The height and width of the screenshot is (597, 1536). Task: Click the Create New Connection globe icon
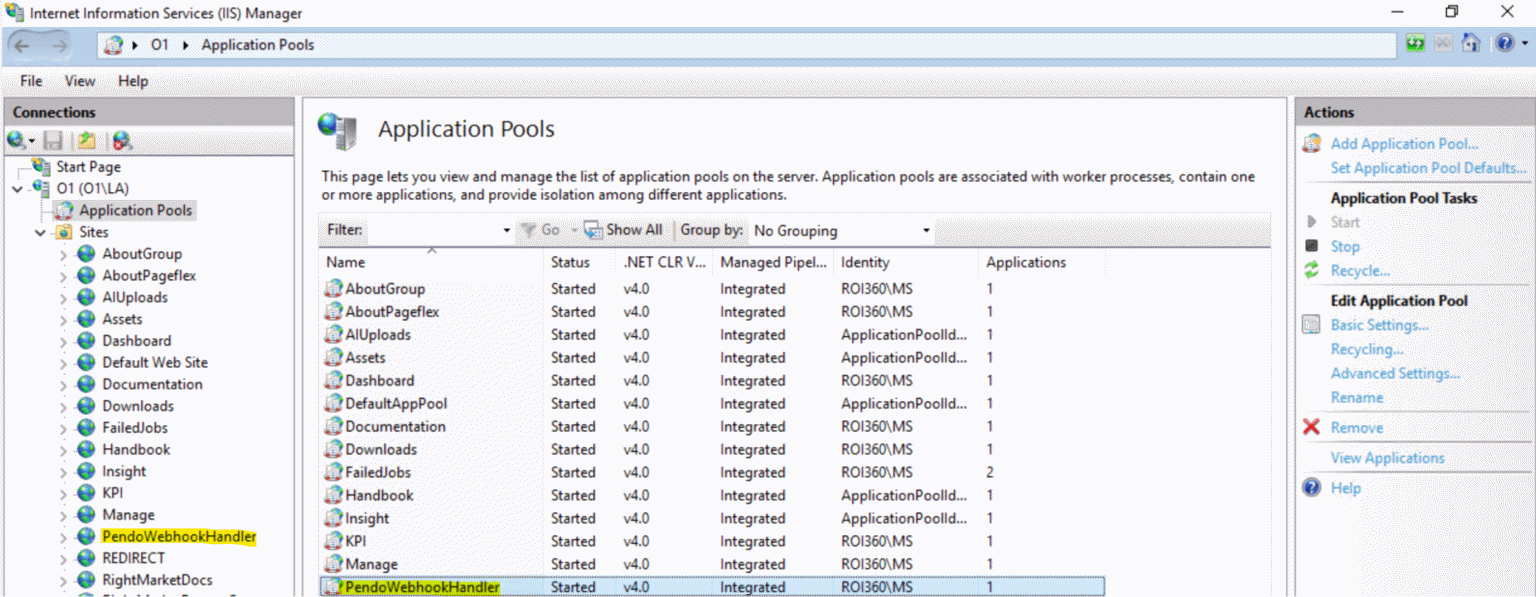17,141
